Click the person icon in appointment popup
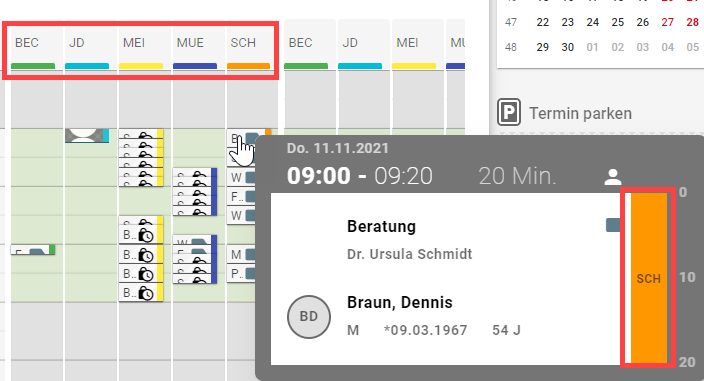704x381 pixels. (612, 177)
